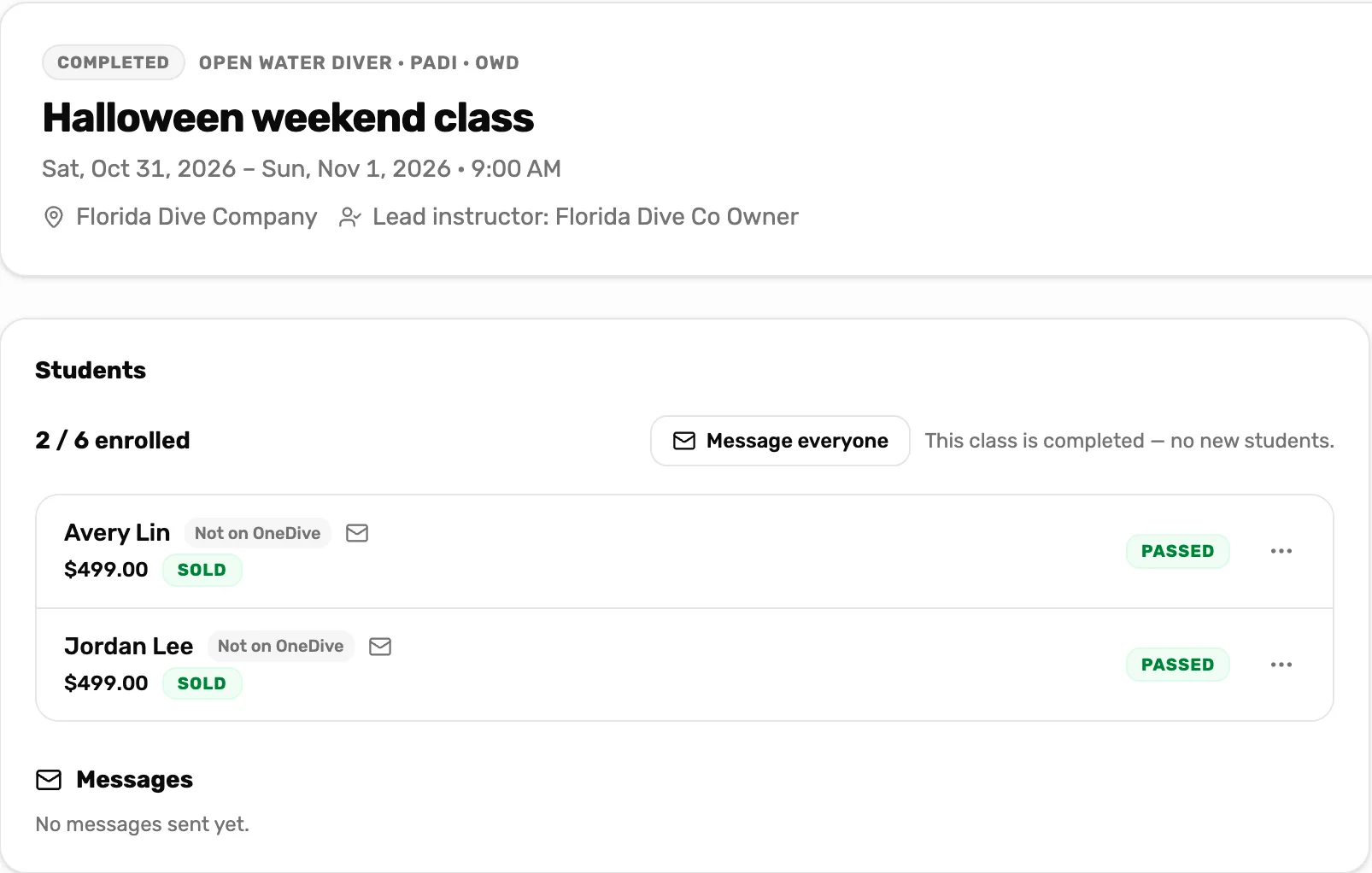Click the envelope icon next to Avery Lin

pos(357,533)
